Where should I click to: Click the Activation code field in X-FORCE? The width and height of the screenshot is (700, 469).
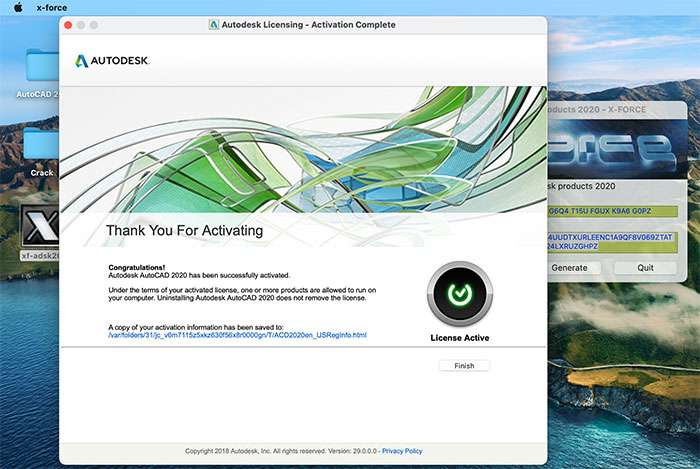pos(612,242)
